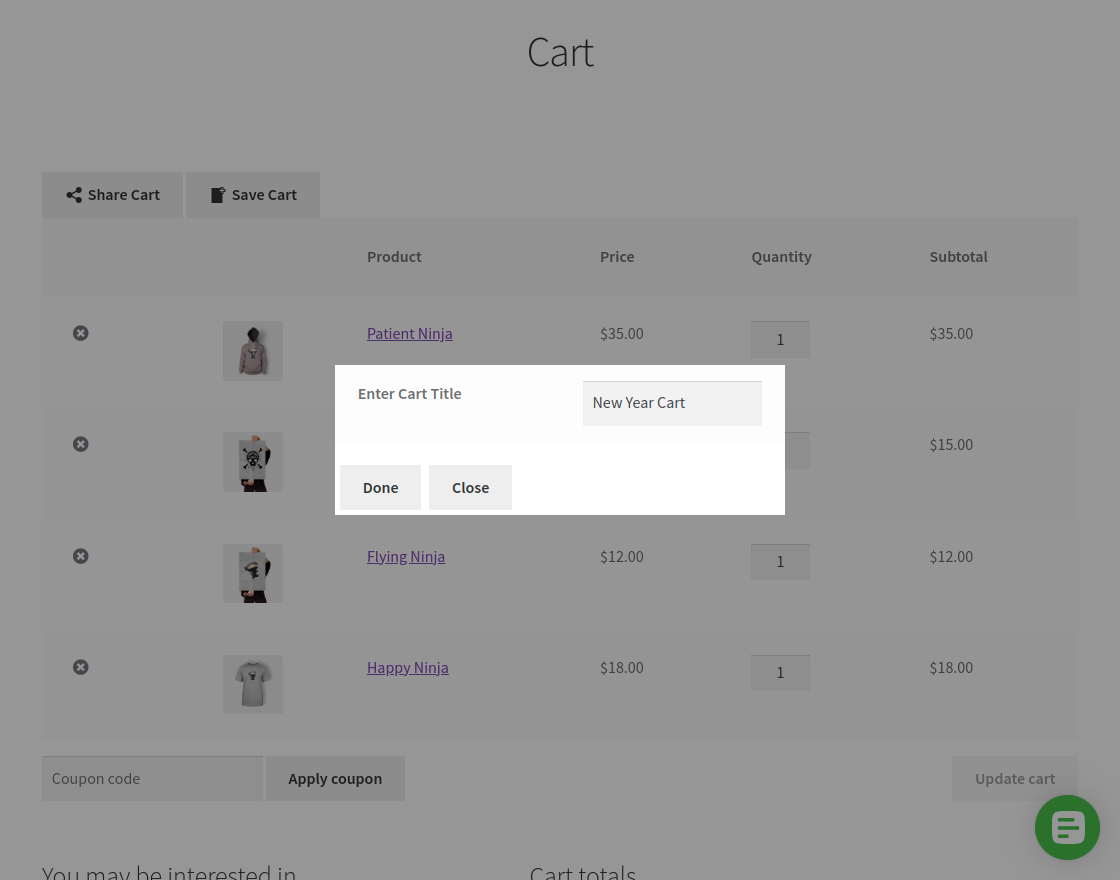This screenshot has height=880, width=1120.
Task: Select Happy Ninja quantity box
Action: click(x=780, y=672)
